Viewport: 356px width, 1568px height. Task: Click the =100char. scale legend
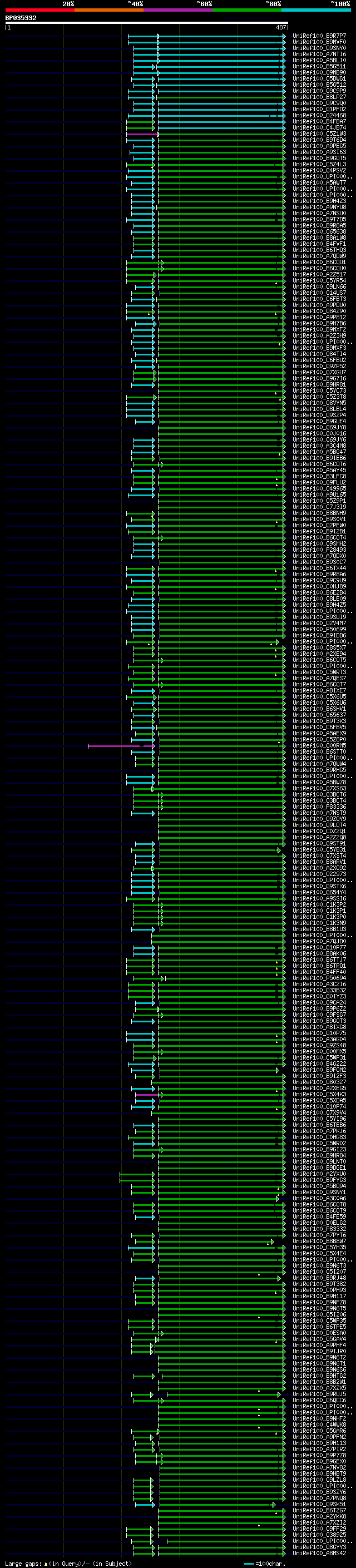tap(264, 1563)
